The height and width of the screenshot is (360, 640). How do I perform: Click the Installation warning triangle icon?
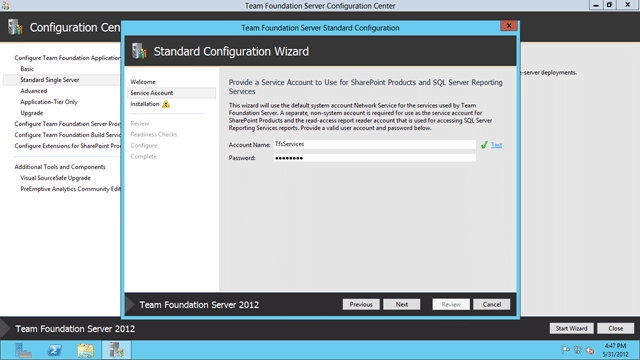pyautogui.click(x=166, y=104)
